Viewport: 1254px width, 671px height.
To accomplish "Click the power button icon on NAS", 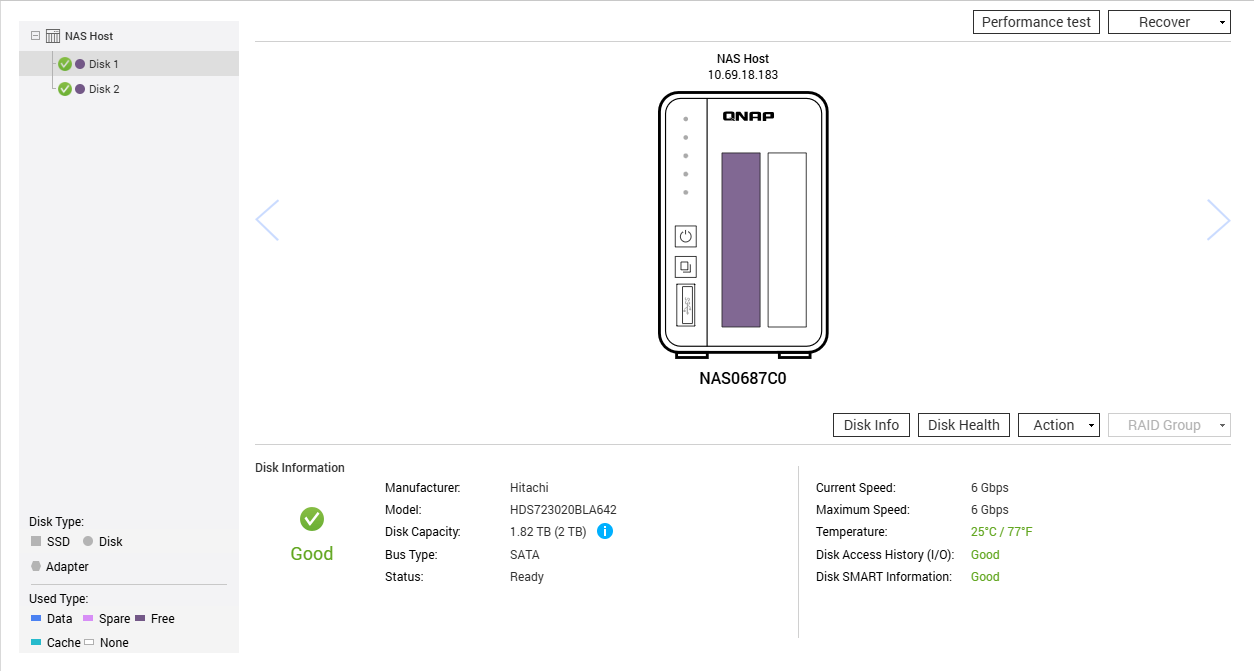I will pyautogui.click(x=685, y=237).
